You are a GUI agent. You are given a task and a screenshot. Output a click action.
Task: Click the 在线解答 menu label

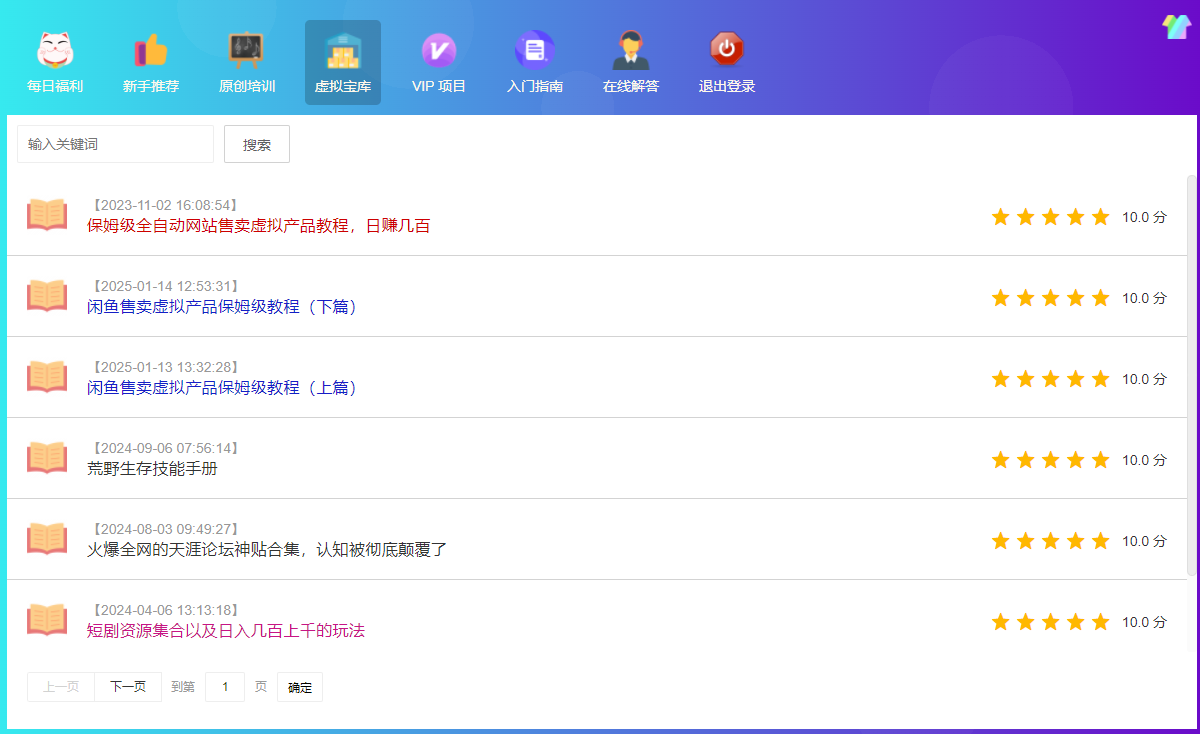tap(631, 87)
